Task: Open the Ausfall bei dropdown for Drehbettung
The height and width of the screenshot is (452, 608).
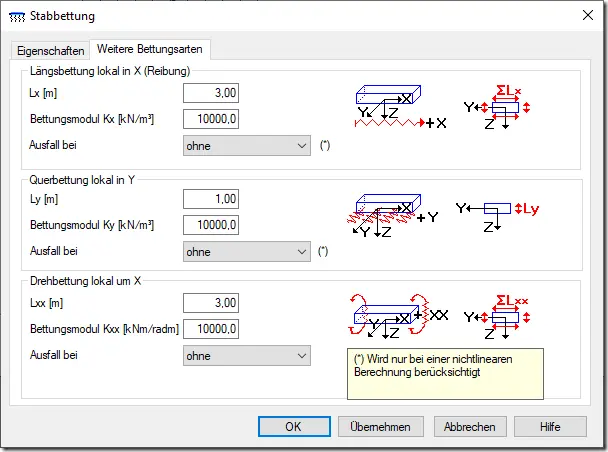Action: [x=247, y=355]
